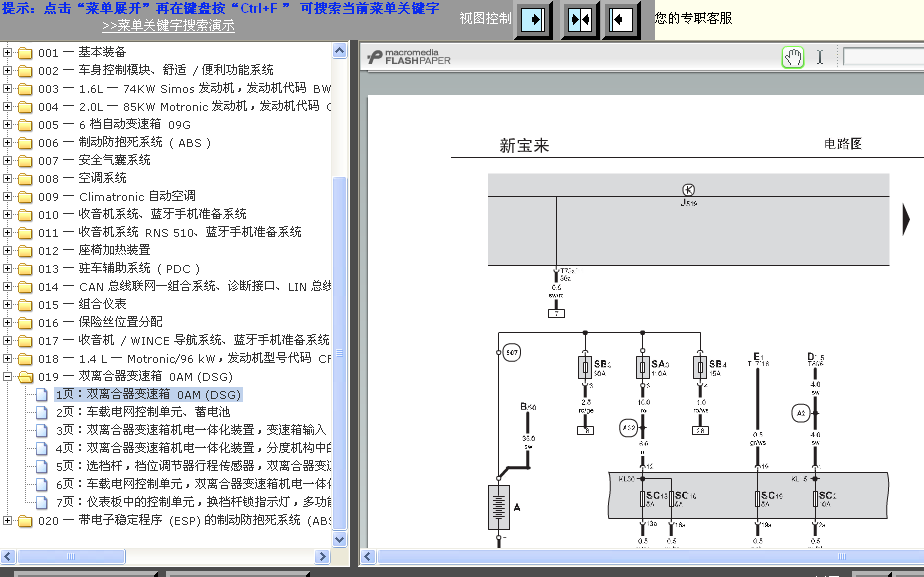Click the first view control button (arrow right to bar)
Image resolution: width=924 pixels, height=577 pixels.
tap(534, 19)
